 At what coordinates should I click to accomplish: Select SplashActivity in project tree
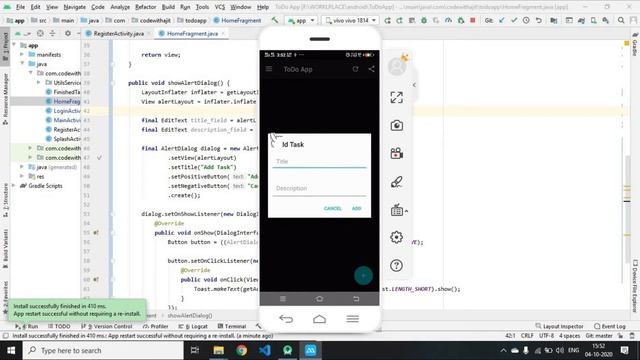click(x=63, y=139)
